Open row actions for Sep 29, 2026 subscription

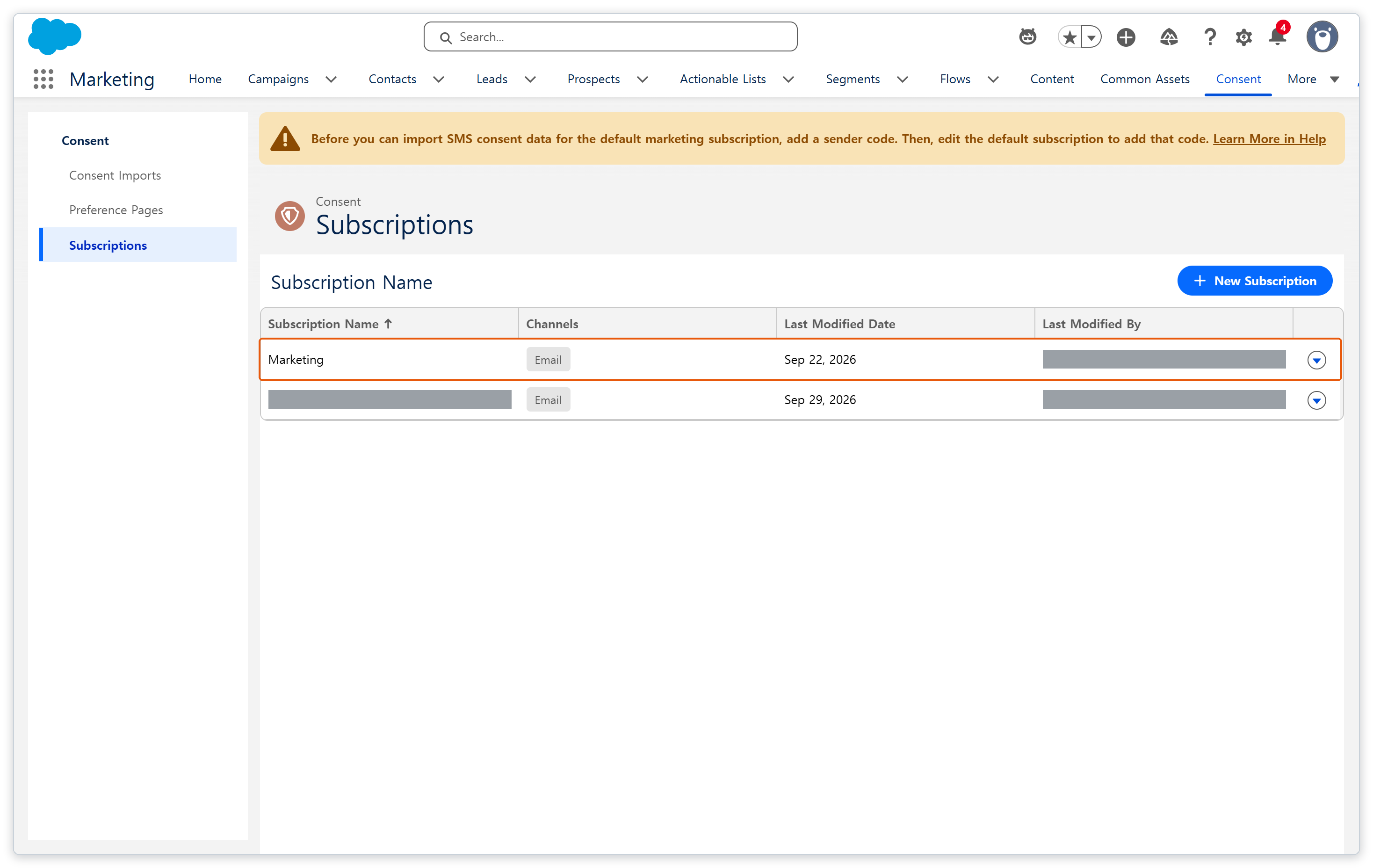coord(1316,400)
